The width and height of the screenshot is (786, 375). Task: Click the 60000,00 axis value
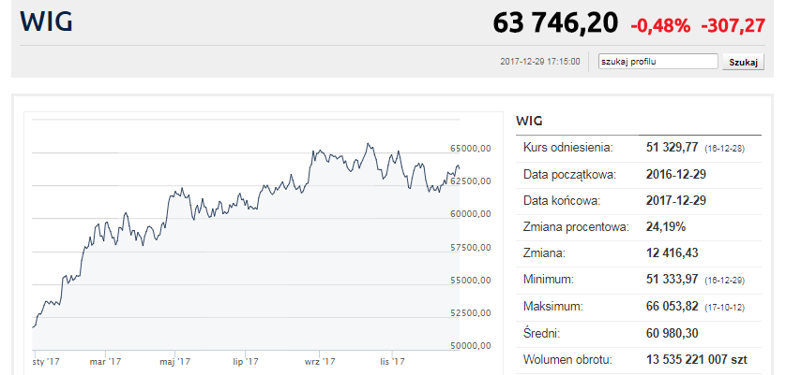click(x=470, y=214)
